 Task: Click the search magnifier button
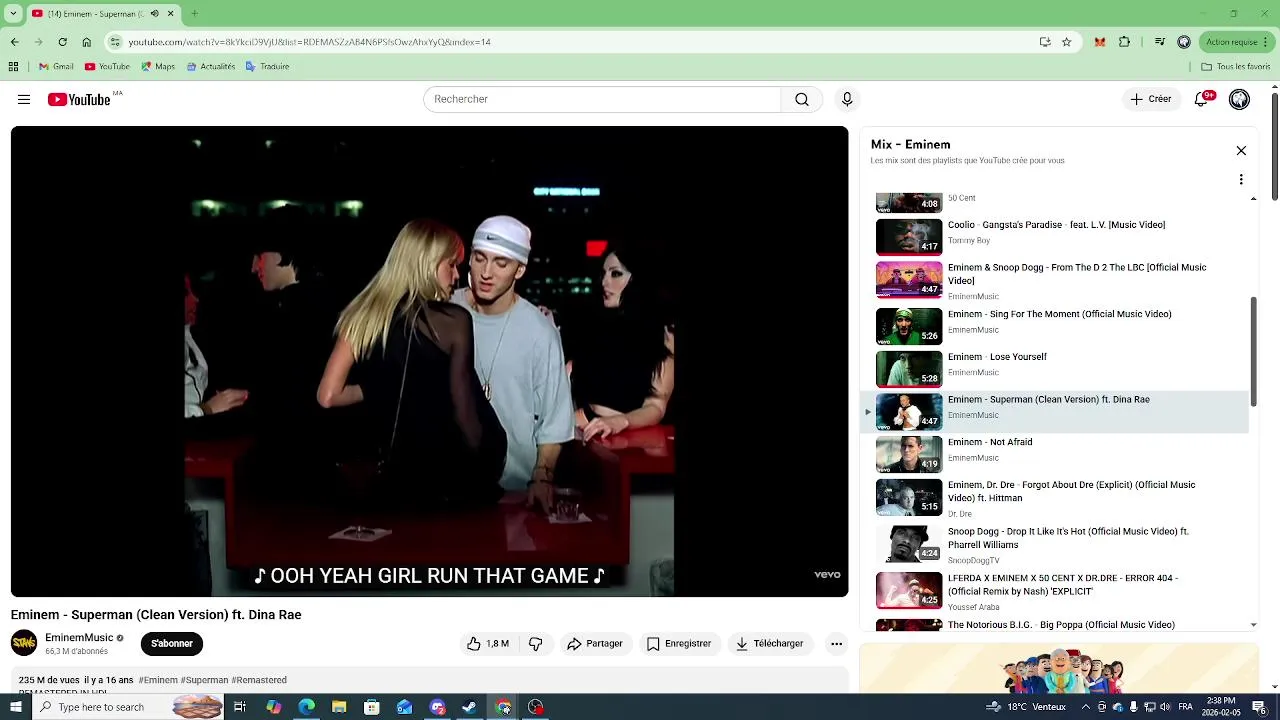pos(802,99)
